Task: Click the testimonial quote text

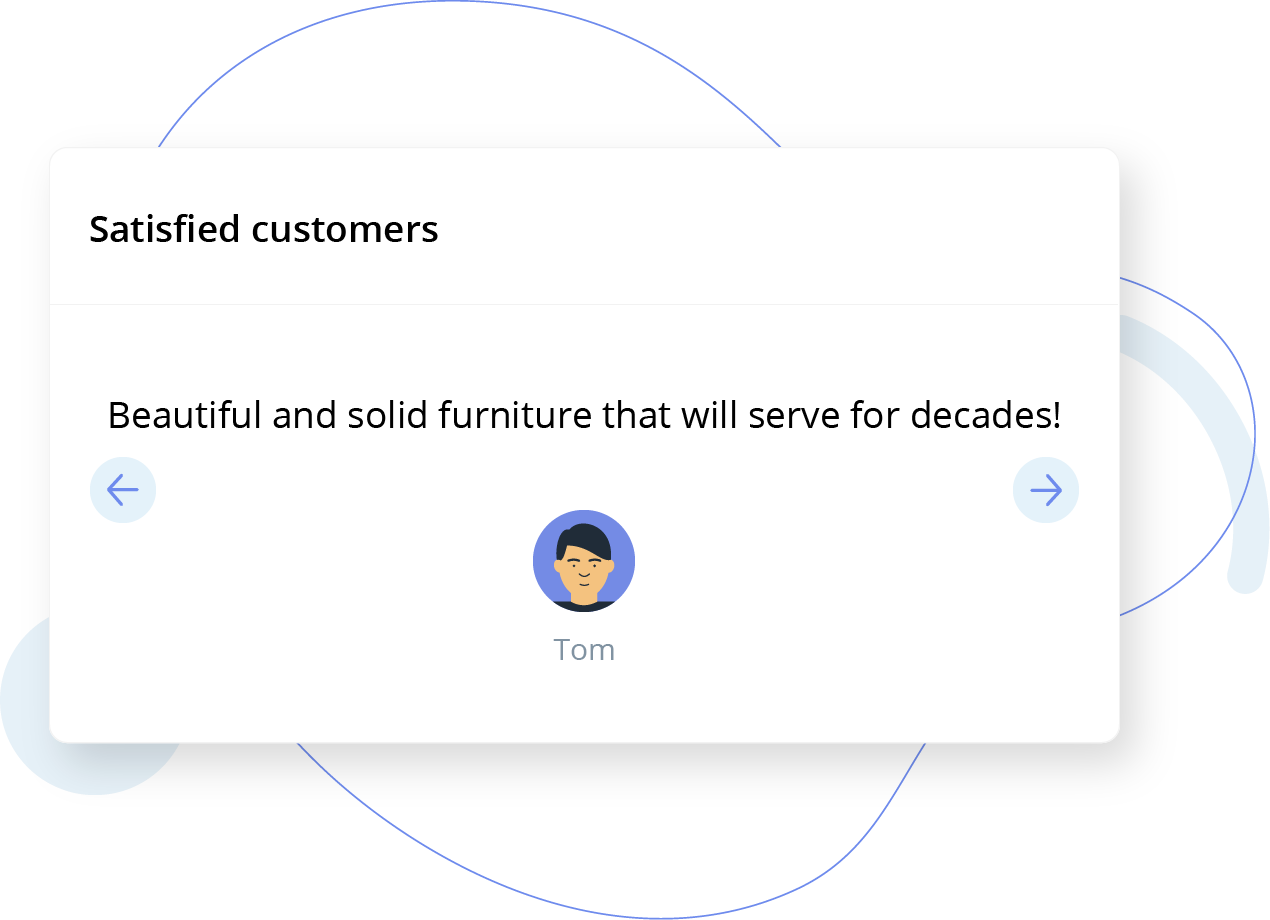Action: click(584, 415)
